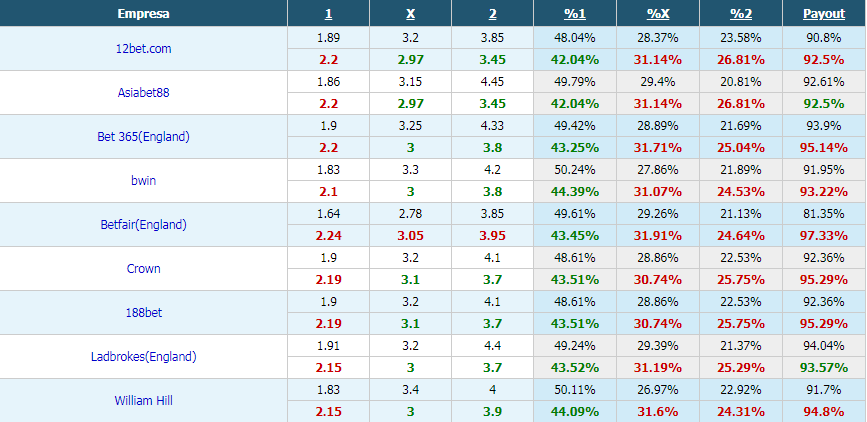
Task: Select the 94.04% payout for Ladbrokes
Action: tap(824, 346)
